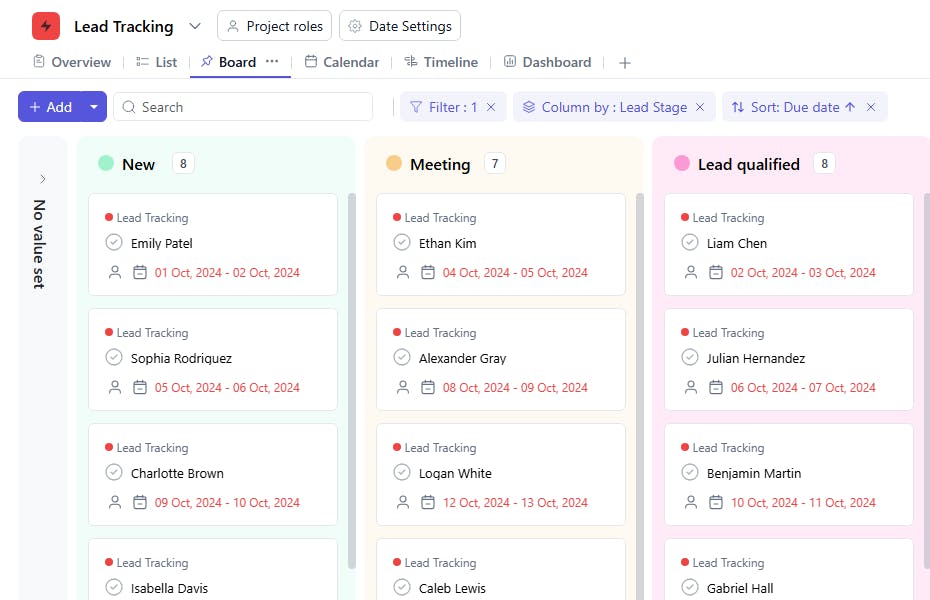Expand the No value set column
930x600 pixels.
coord(43,179)
